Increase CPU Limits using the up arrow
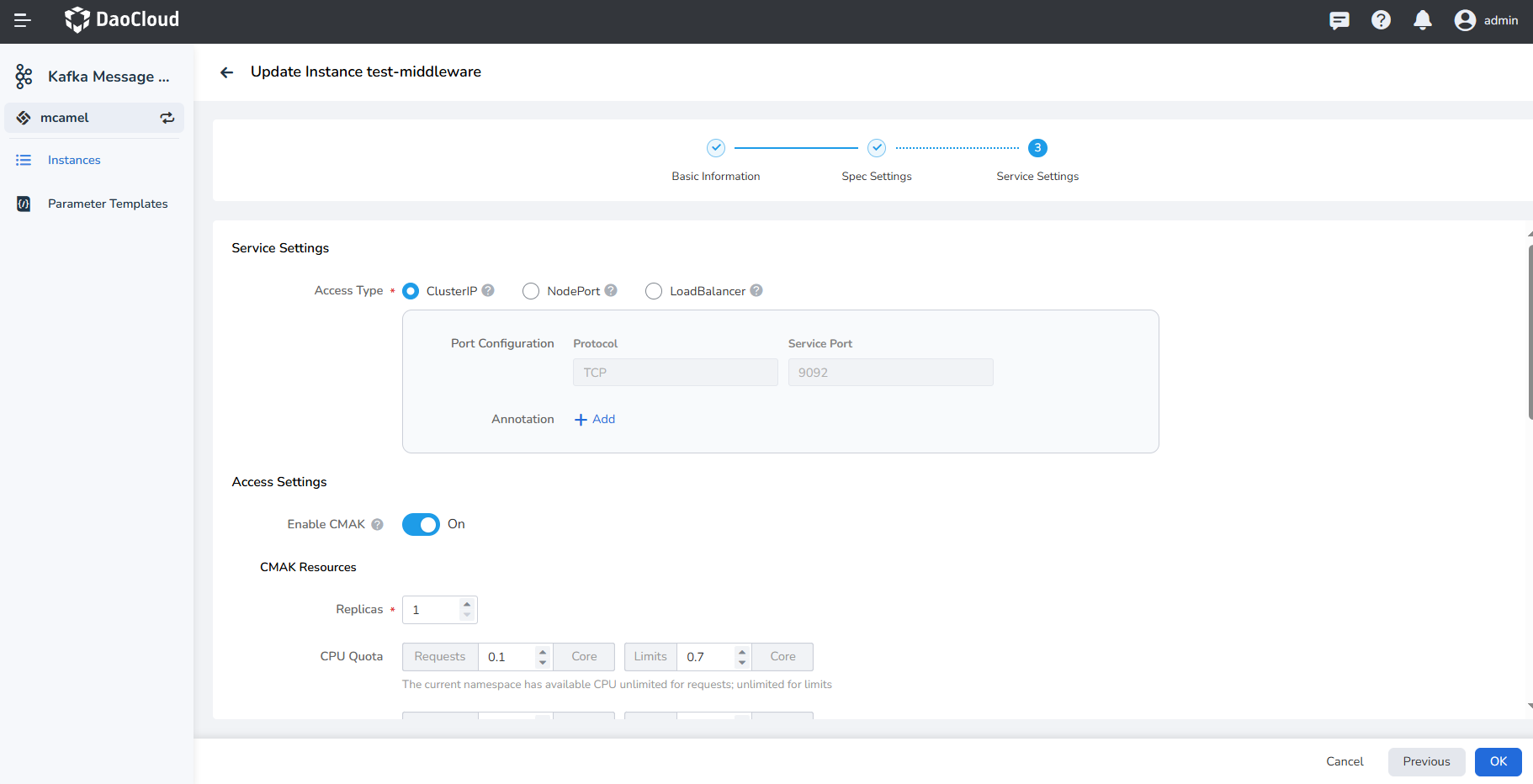The height and width of the screenshot is (784, 1533). (741, 651)
